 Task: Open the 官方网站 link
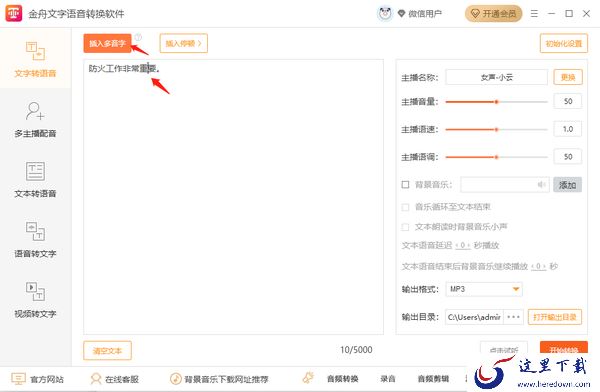(x=47, y=379)
